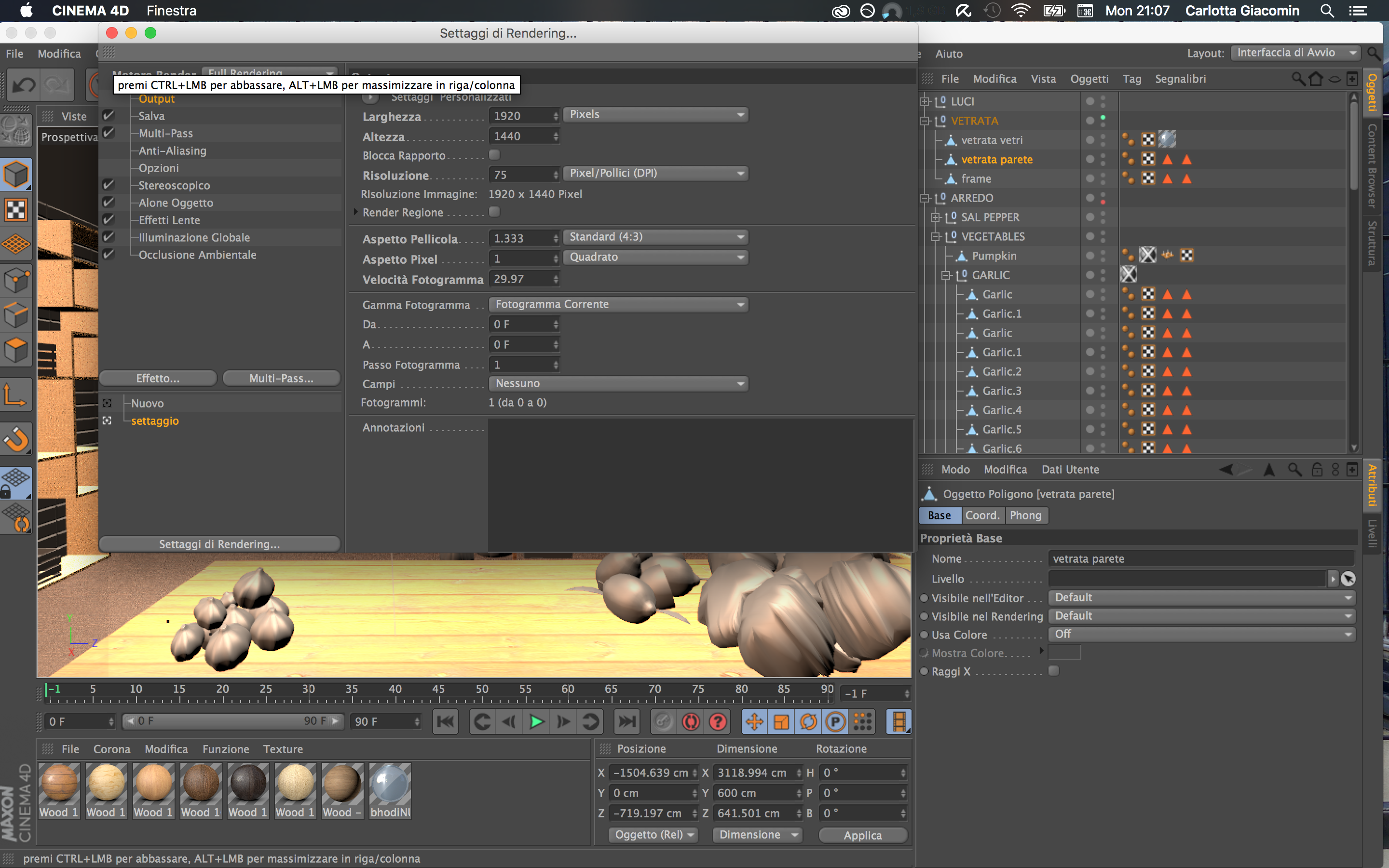The height and width of the screenshot is (868, 1389).
Task: Click the undo arrow icon
Action: click(x=24, y=85)
